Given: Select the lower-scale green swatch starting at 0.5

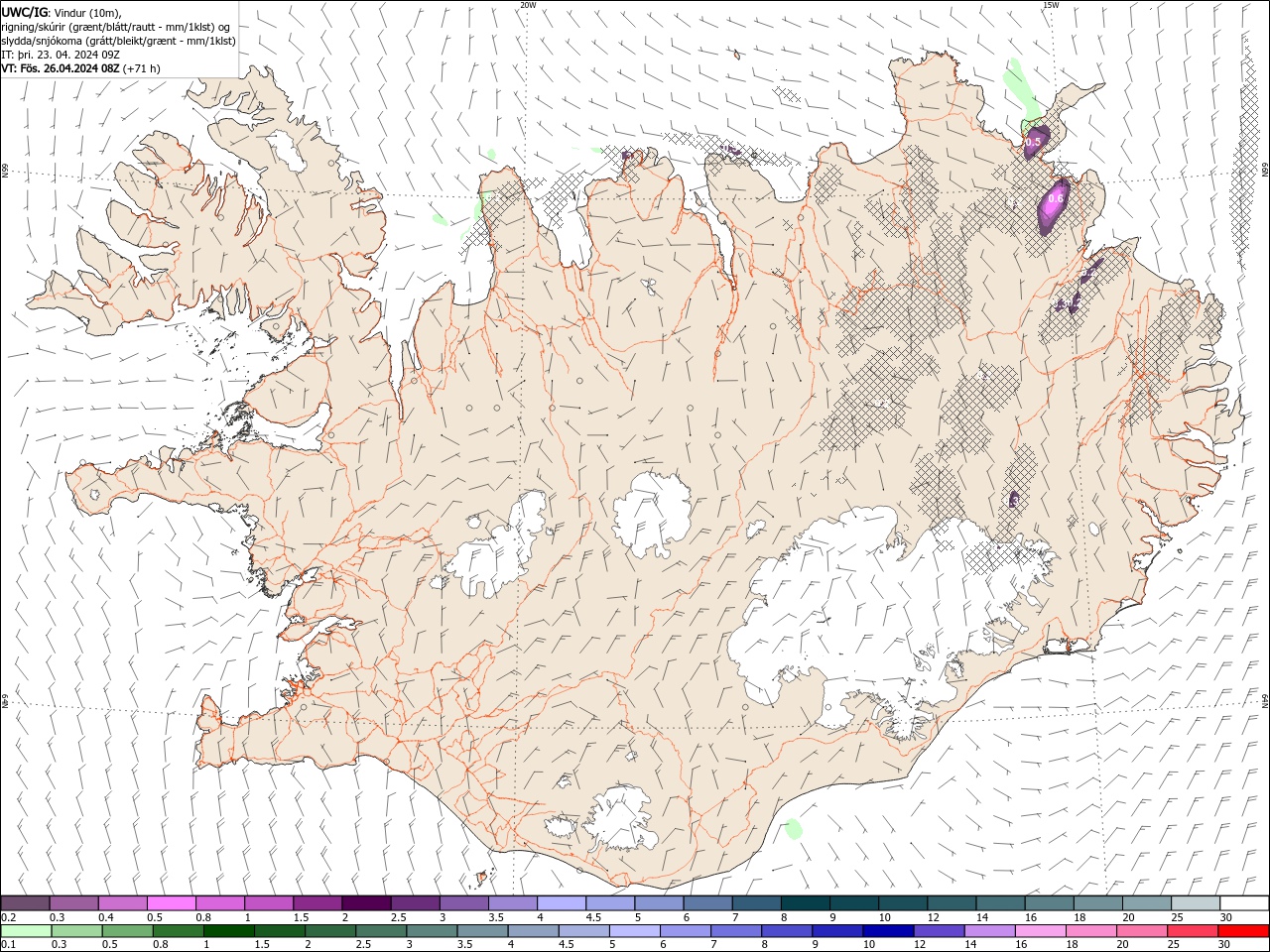Looking at the screenshot, I should tap(127, 931).
